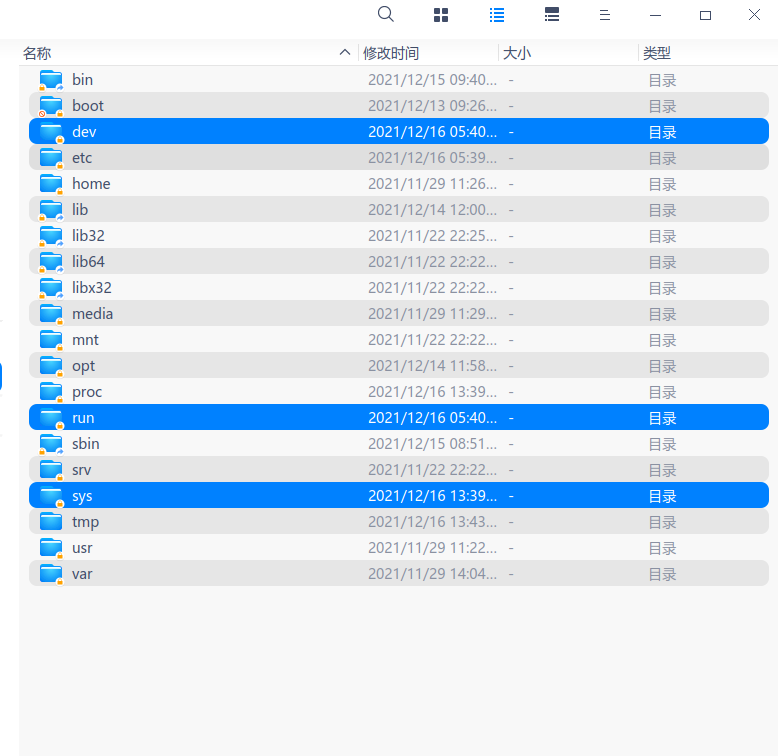The image size is (778, 756).
Task: Click the 目录 type cell in usr row
Action: tap(662, 548)
